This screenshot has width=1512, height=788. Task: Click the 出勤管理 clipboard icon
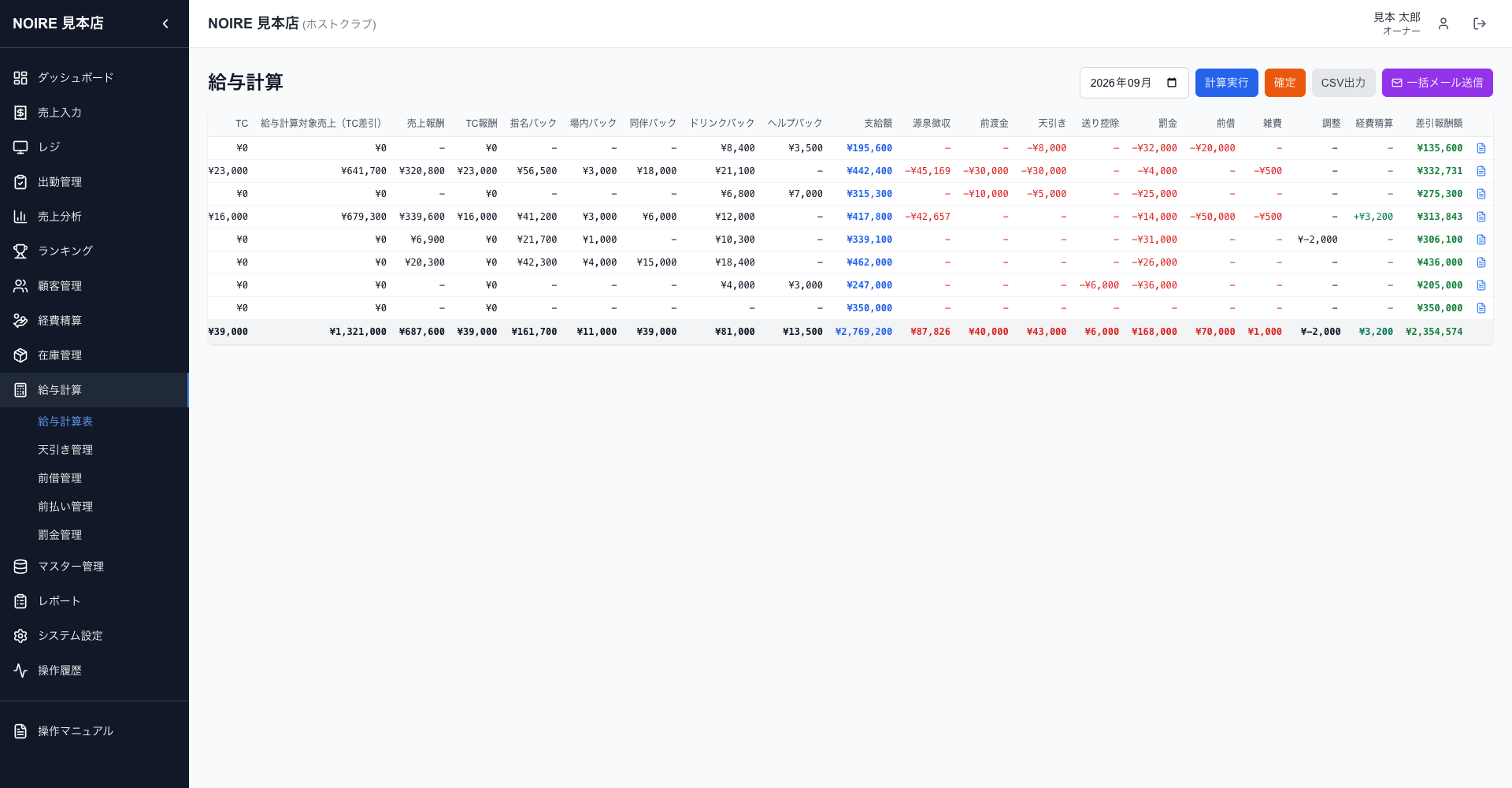pos(20,182)
